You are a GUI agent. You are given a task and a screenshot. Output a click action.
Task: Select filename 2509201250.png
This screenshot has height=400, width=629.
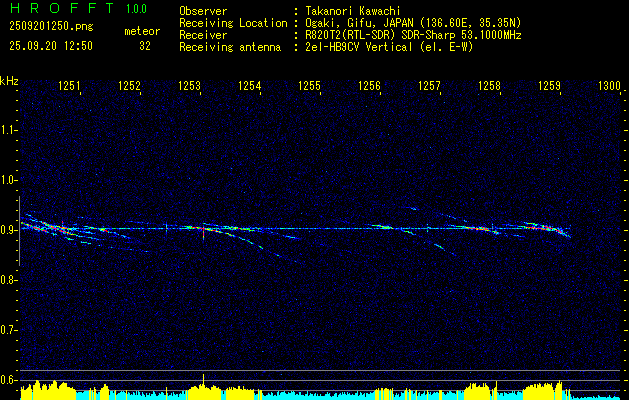(x=51, y=27)
